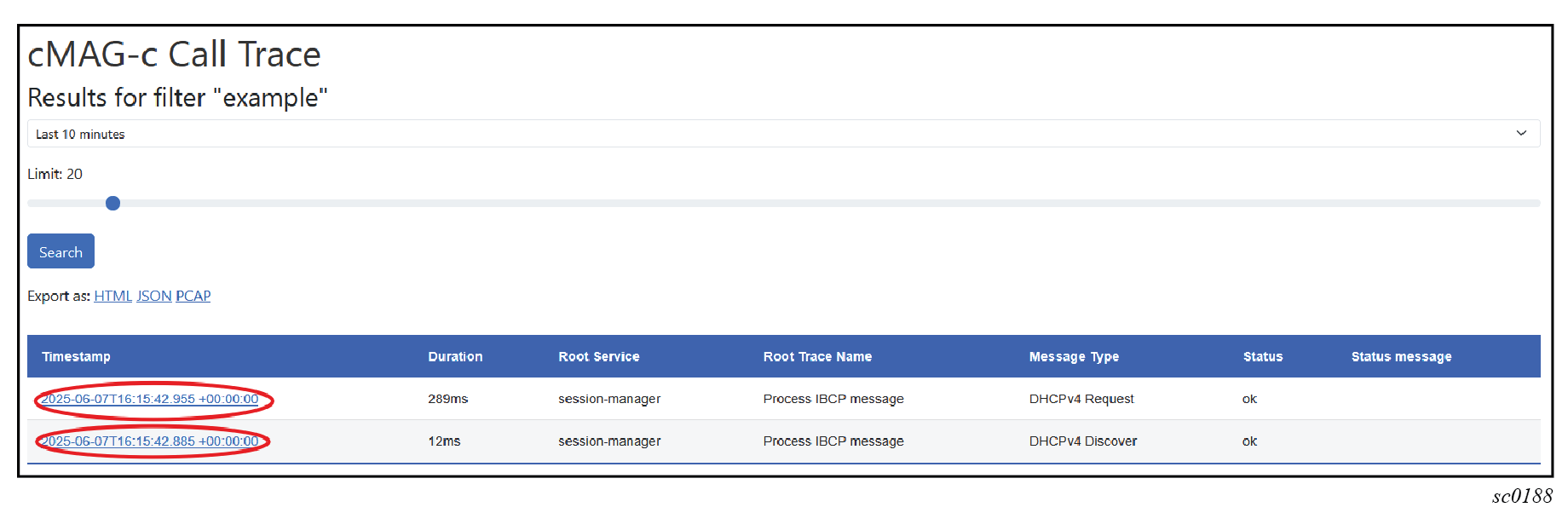
Task: Export results as JSON
Action: coord(154,296)
